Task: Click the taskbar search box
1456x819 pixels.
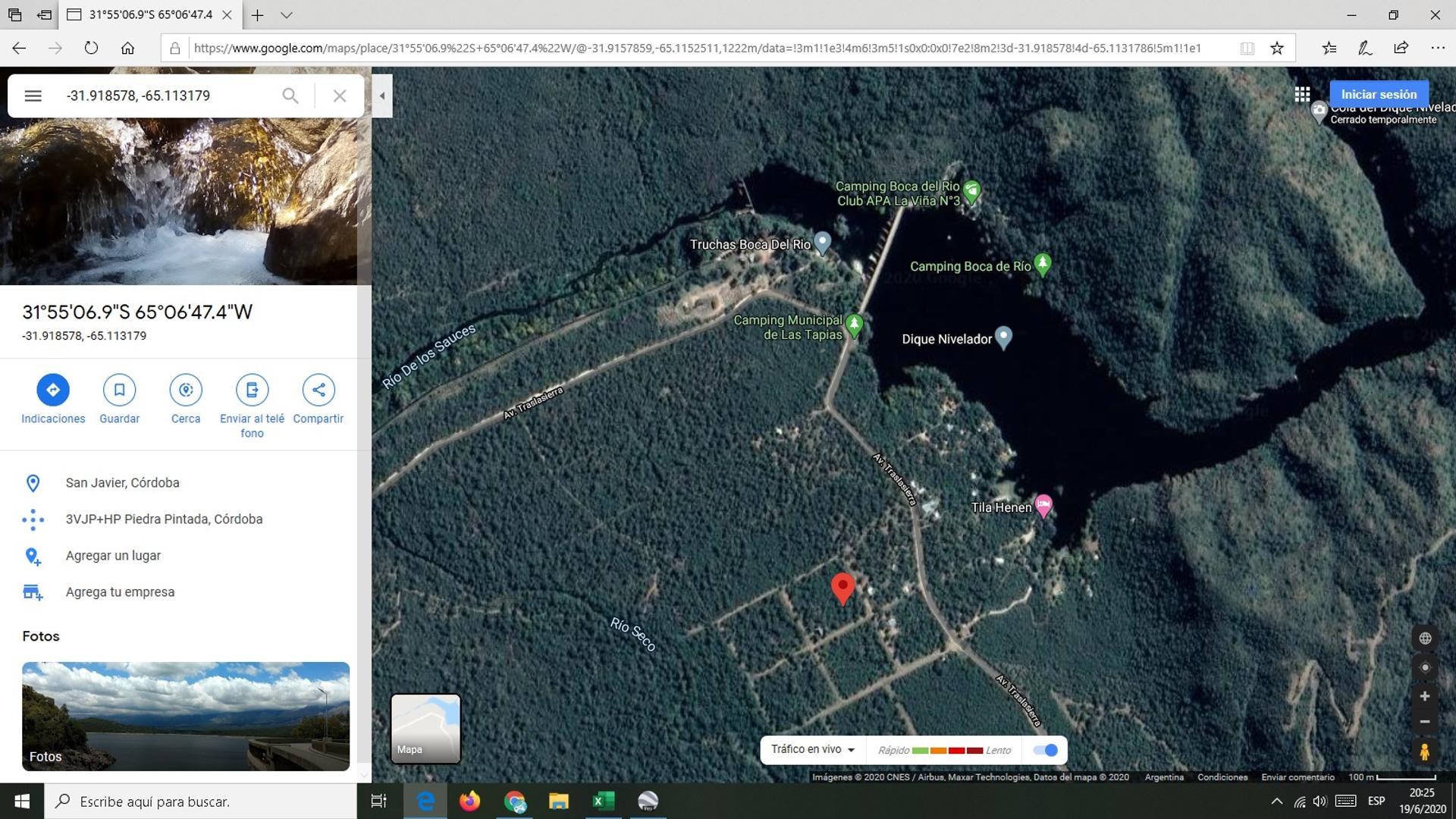Action: click(201, 801)
